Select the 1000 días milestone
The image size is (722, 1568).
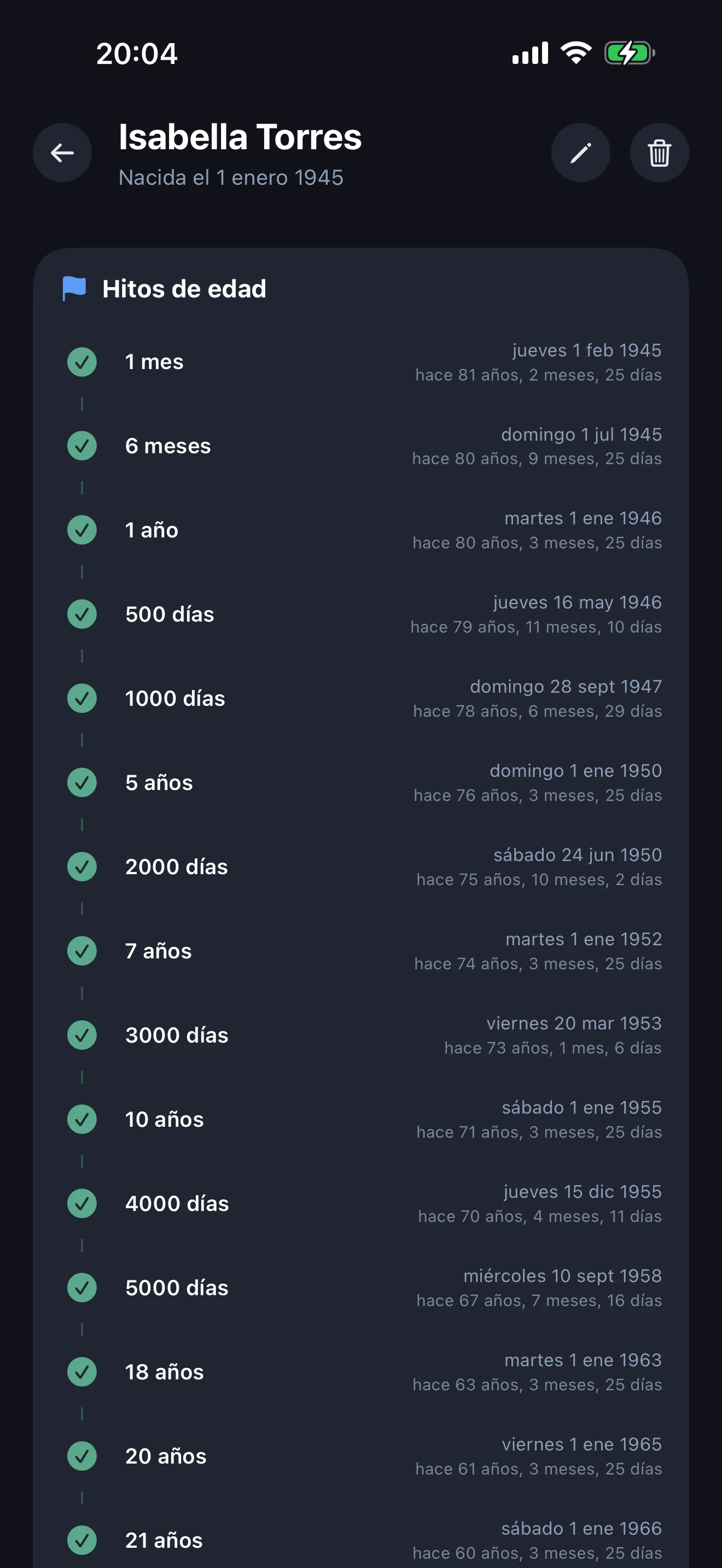176,699
